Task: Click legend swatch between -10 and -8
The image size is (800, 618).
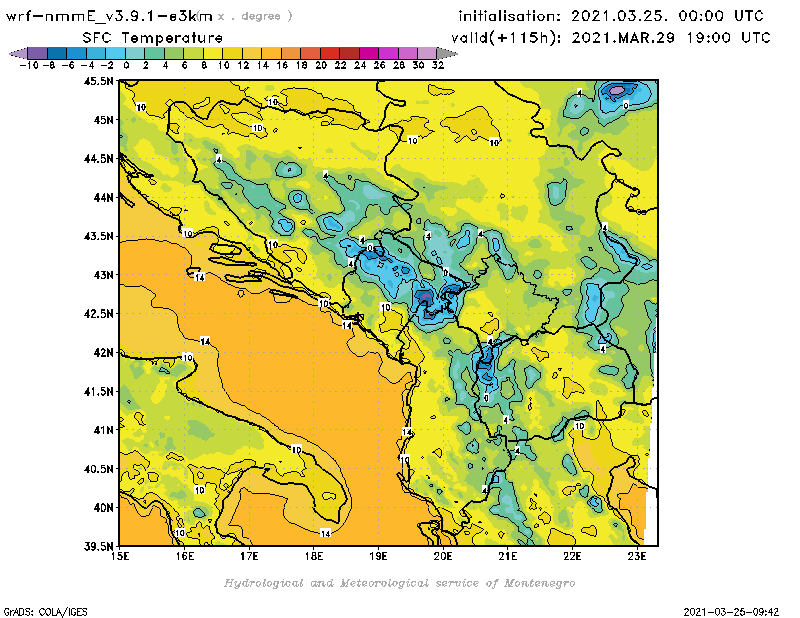Action: pyautogui.click(x=38, y=53)
